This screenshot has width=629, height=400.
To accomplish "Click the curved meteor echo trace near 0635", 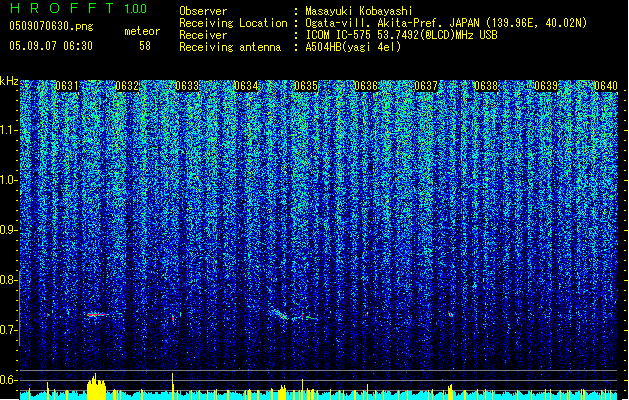I will (x=281, y=313).
